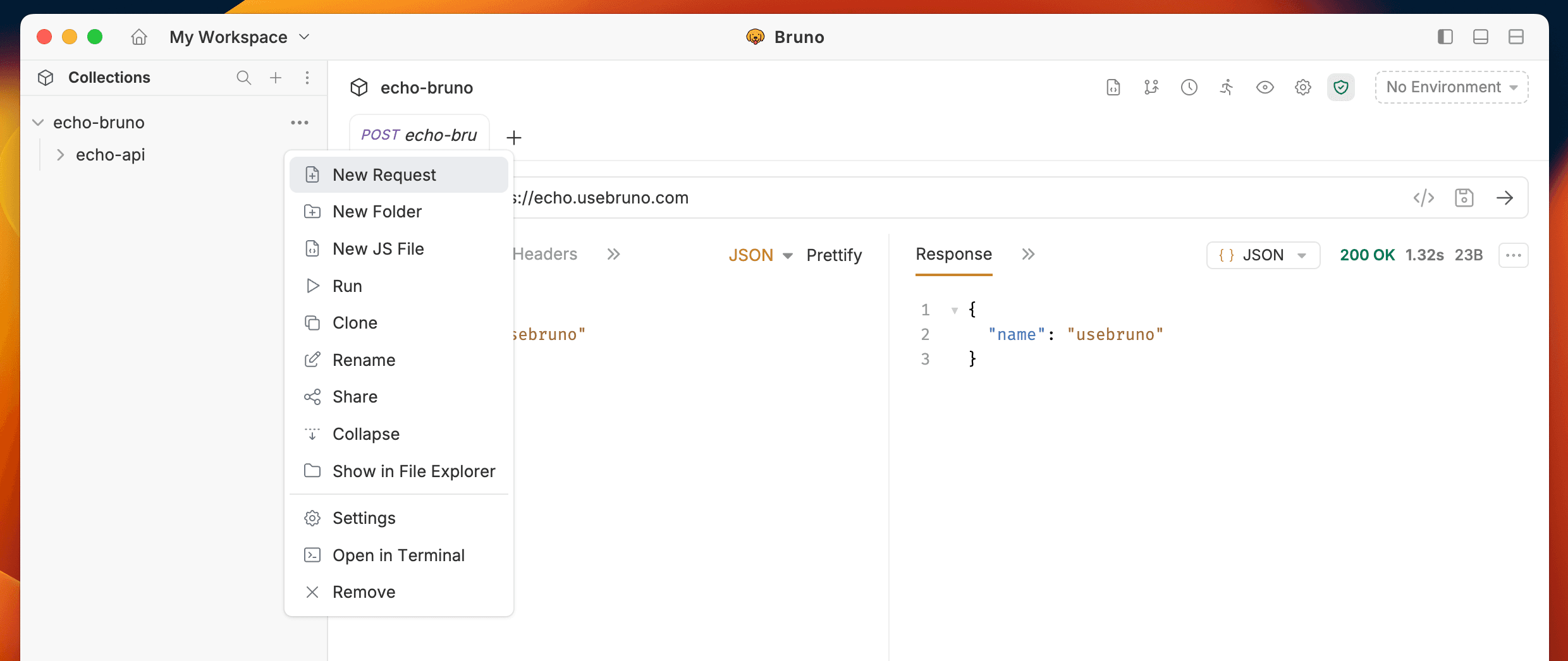
Task: Open a new request tab with the plus
Action: (514, 137)
